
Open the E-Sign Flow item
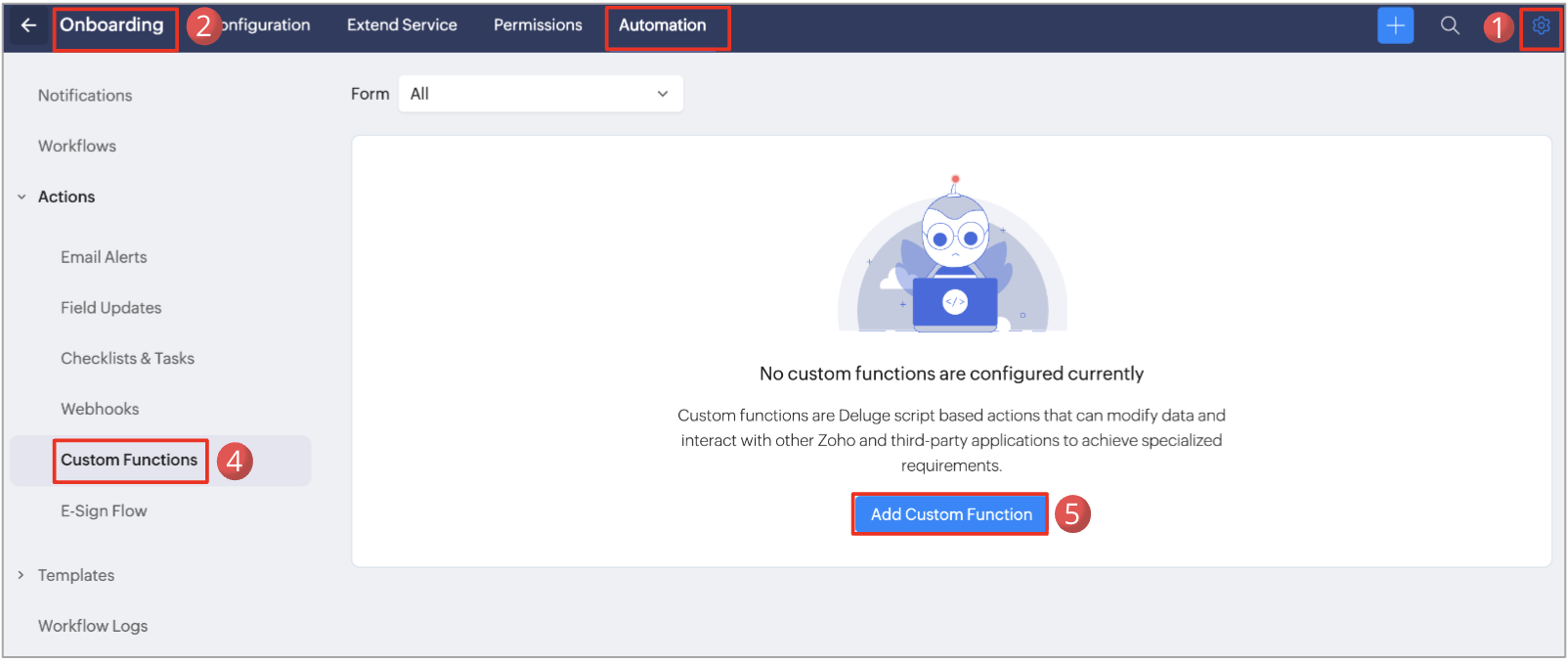(x=104, y=510)
